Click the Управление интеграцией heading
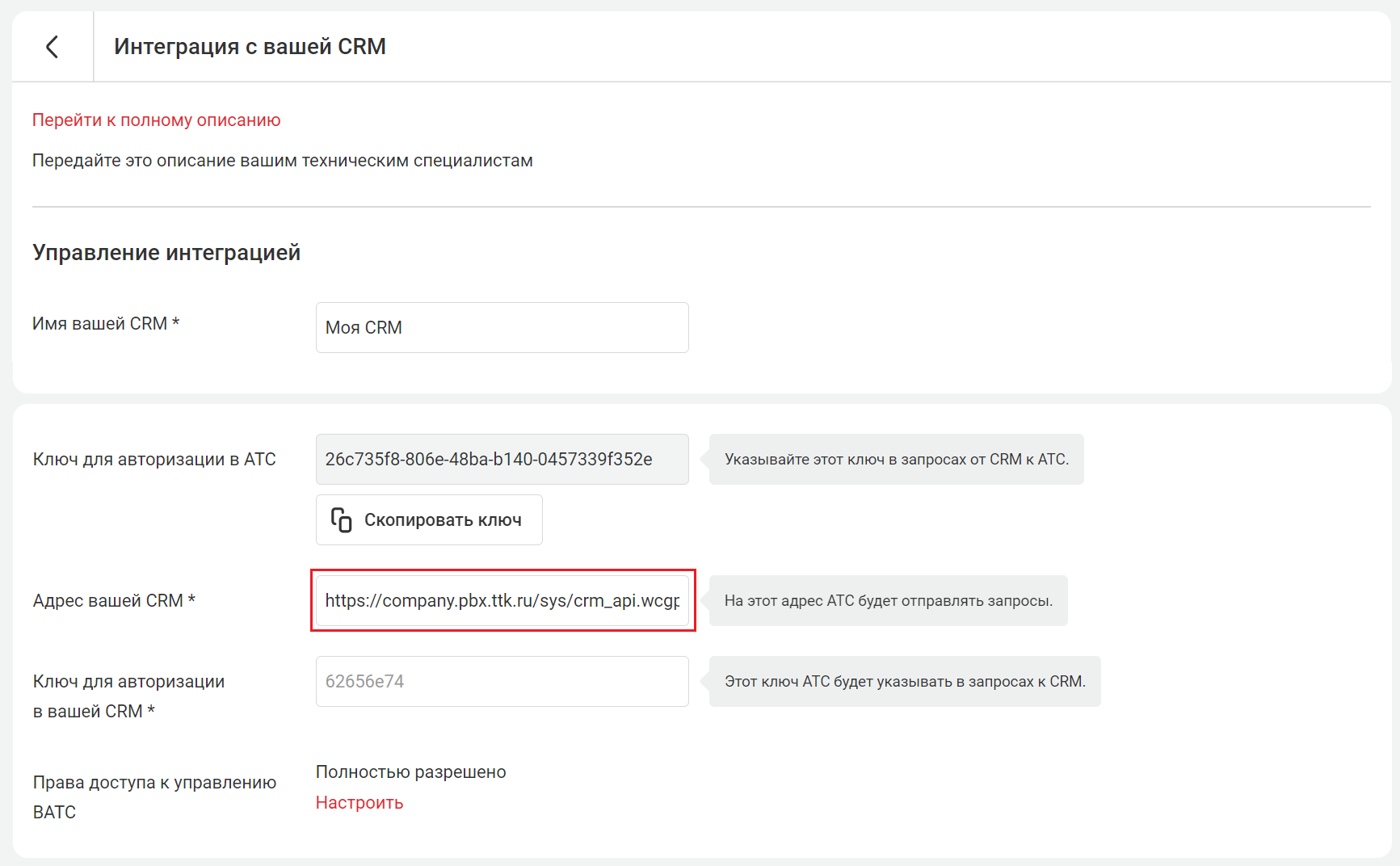The width and height of the screenshot is (1400, 866). pyautogui.click(x=166, y=253)
